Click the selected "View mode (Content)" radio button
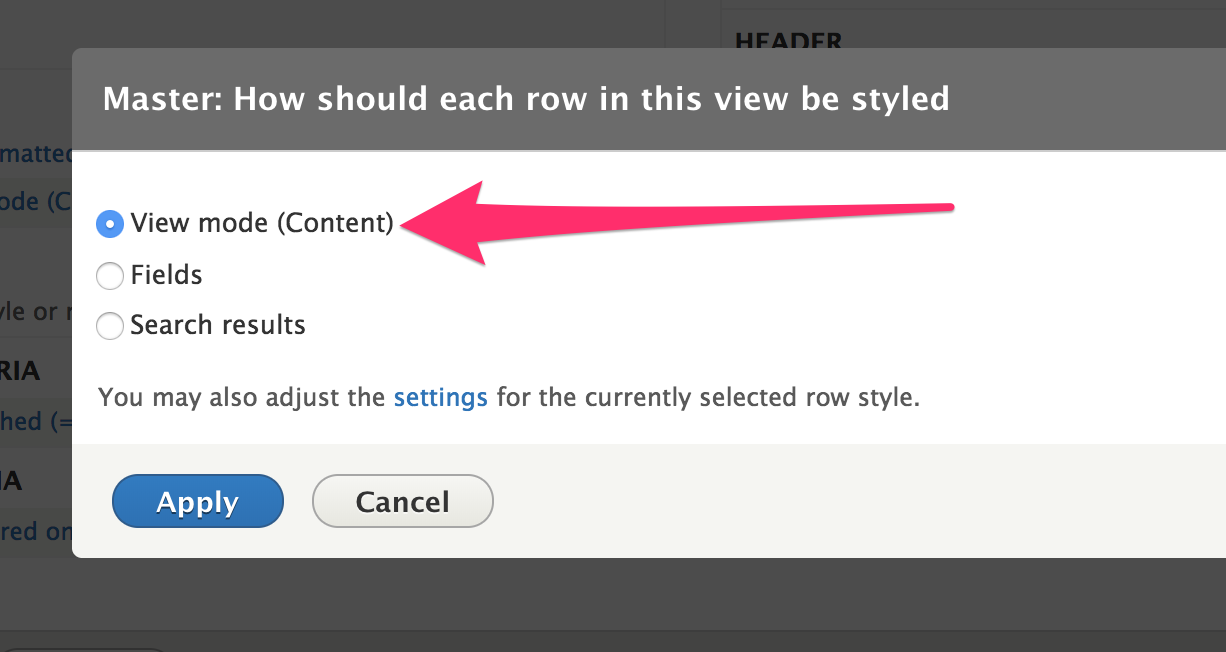1226x652 pixels. 110,223
